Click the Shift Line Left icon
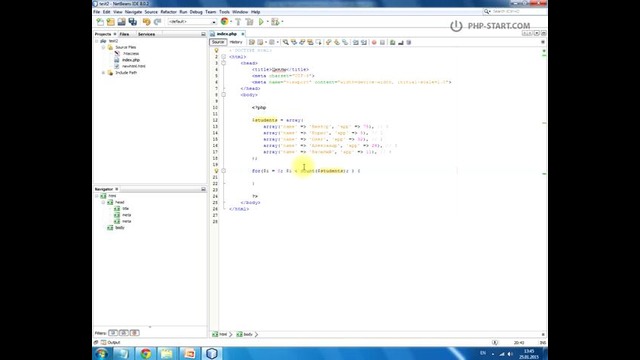Viewport: 640px width, 360px height. point(356,42)
